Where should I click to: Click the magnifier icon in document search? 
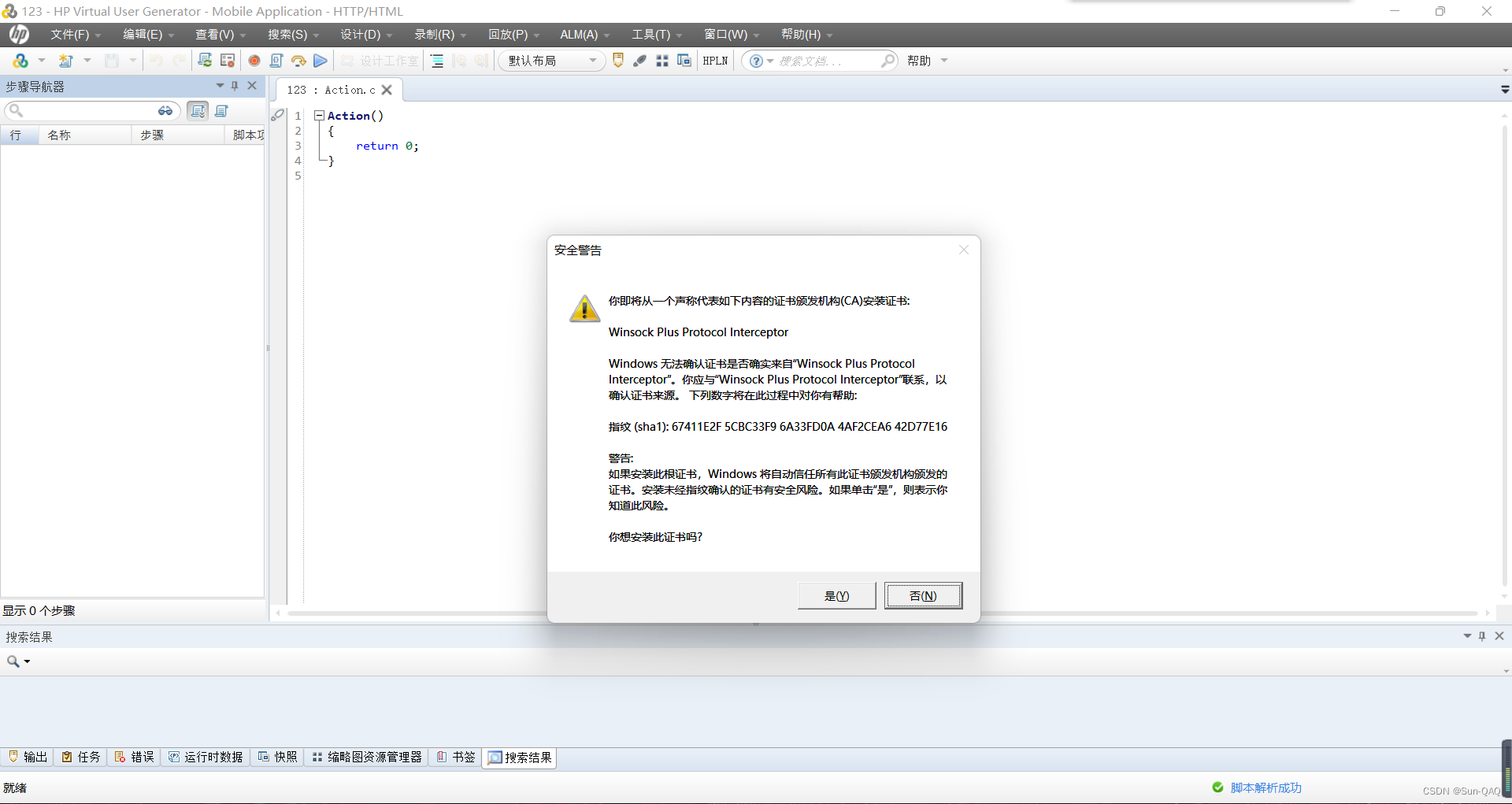pyautogui.click(x=888, y=61)
